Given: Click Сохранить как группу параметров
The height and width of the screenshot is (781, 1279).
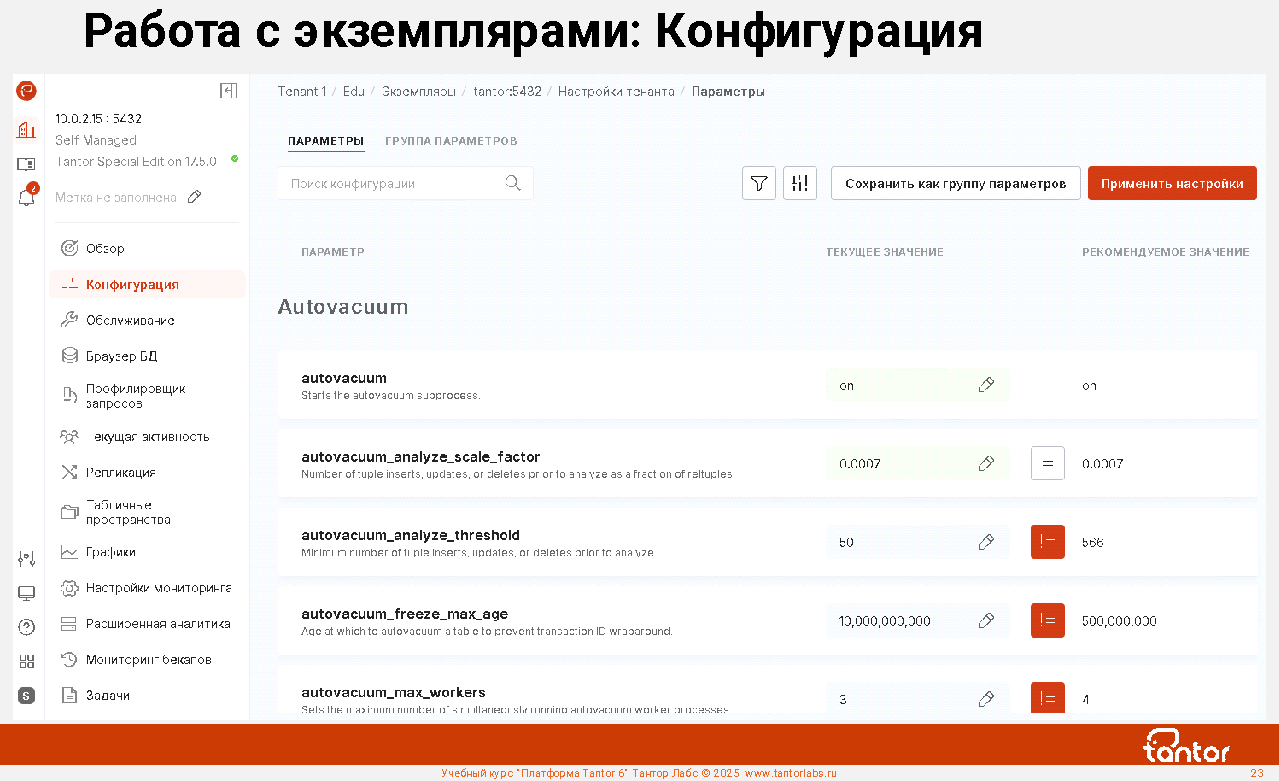Looking at the screenshot, I should click(x=955, y=184).
